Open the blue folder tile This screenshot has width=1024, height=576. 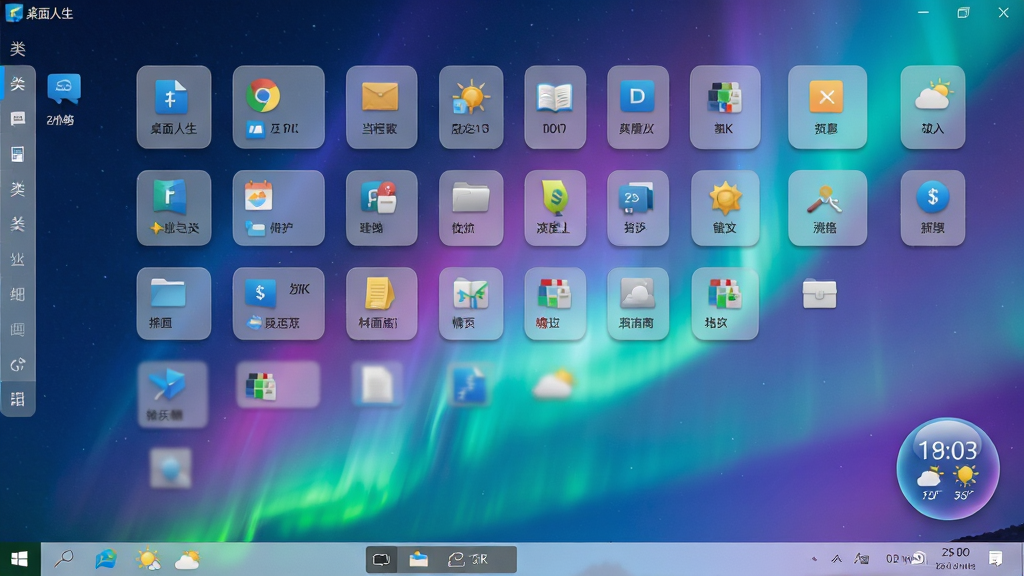click(174, 303)
